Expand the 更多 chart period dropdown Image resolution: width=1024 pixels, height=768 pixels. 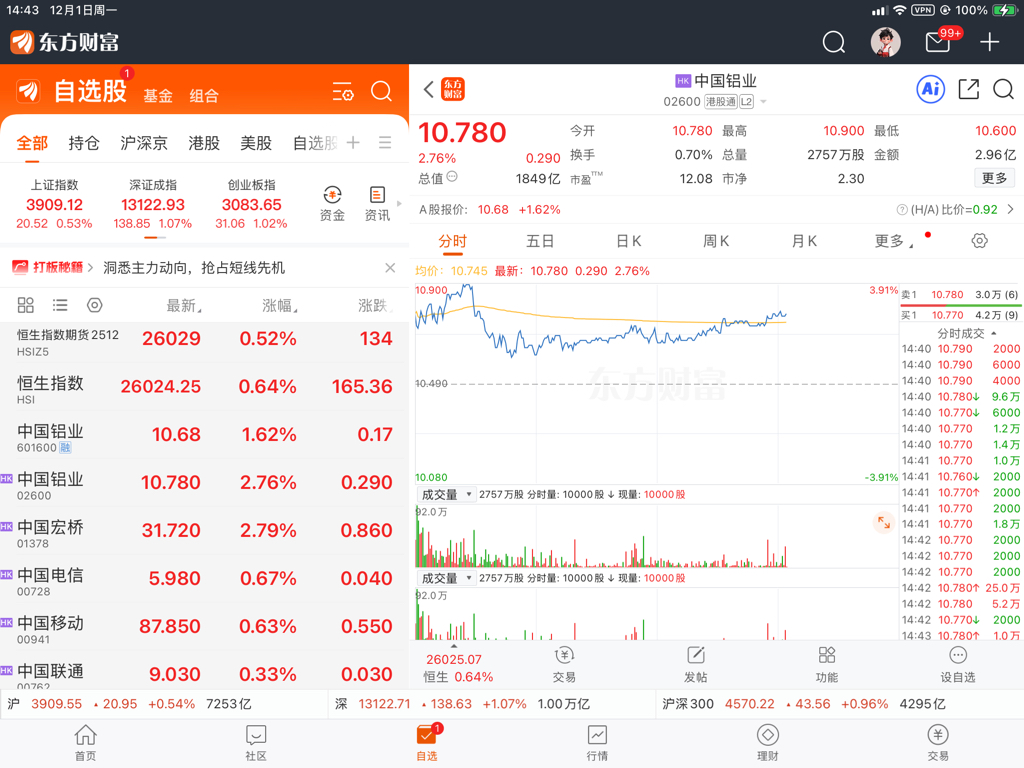(x=893, y=241)
